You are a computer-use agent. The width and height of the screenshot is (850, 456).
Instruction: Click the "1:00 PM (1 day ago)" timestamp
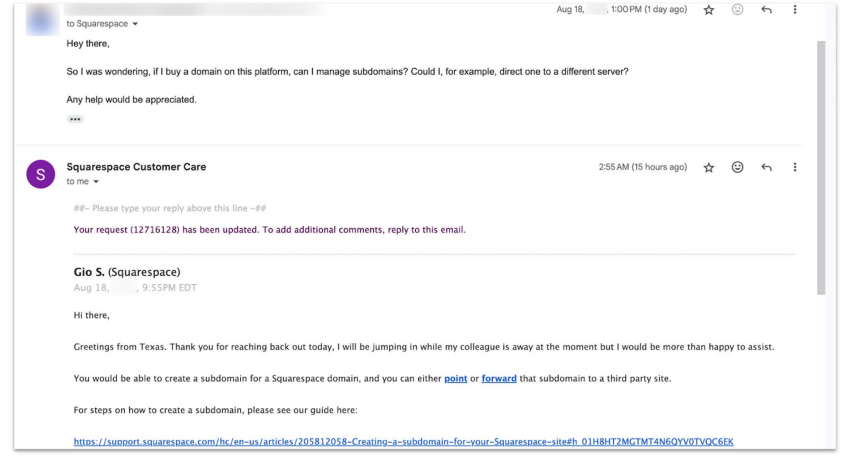click(647, 10)
